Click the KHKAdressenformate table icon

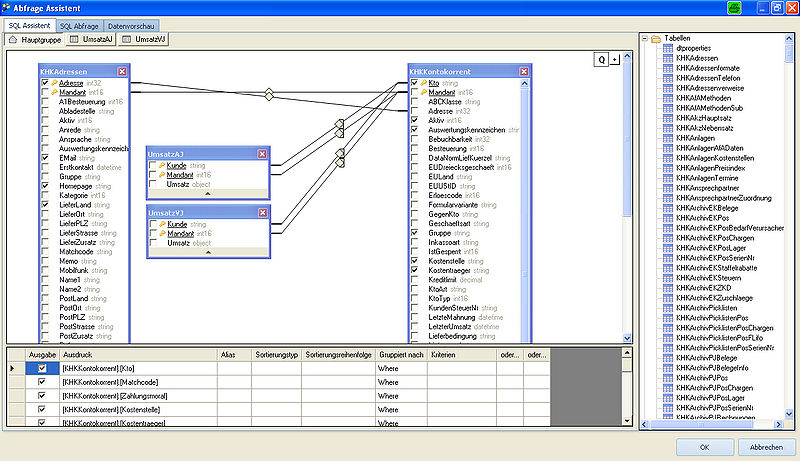click(668, 68)
